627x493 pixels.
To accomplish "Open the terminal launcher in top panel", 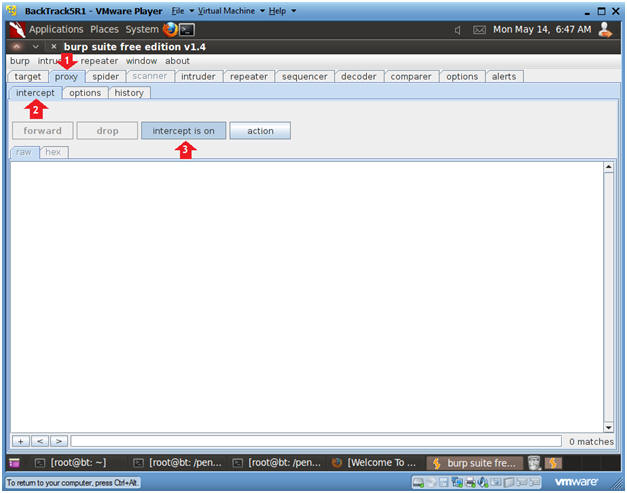I will 187,30.
